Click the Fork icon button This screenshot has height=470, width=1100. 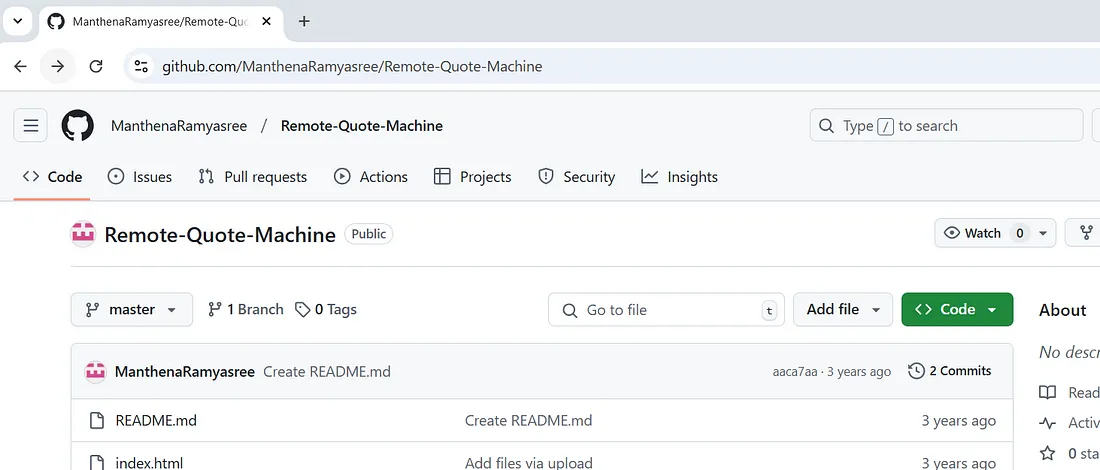pyautogui.click(x=1086, y=233)
